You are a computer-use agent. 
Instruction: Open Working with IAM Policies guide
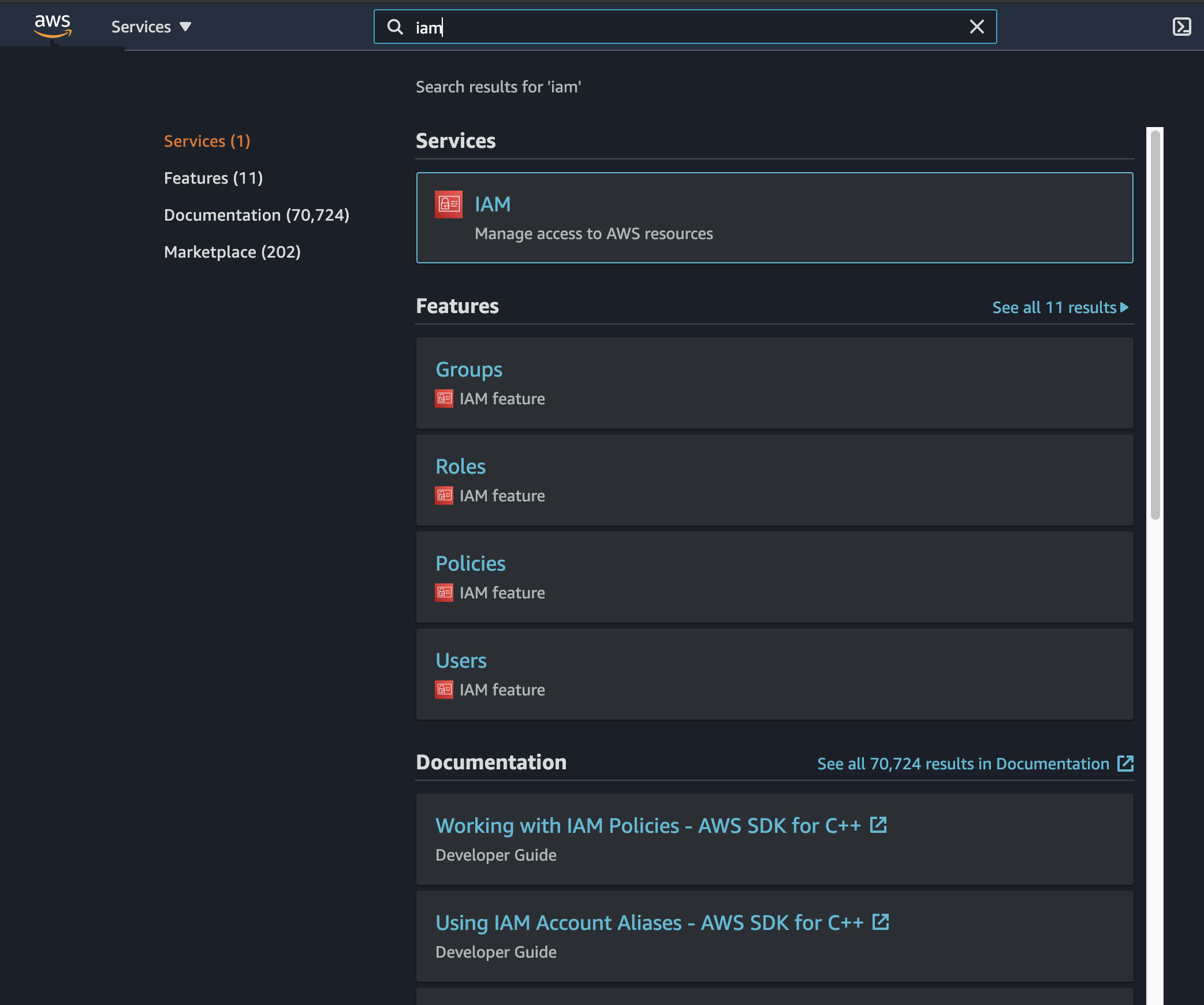648,826
